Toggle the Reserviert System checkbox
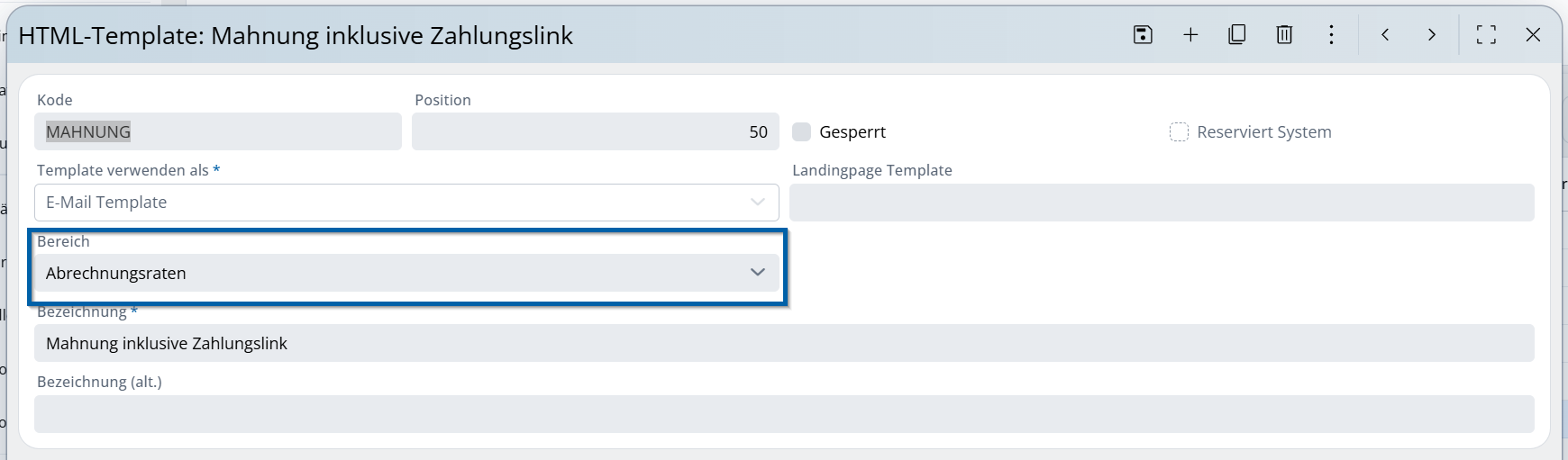The width and height of the screenshot is (1568, 460). 1179,132
